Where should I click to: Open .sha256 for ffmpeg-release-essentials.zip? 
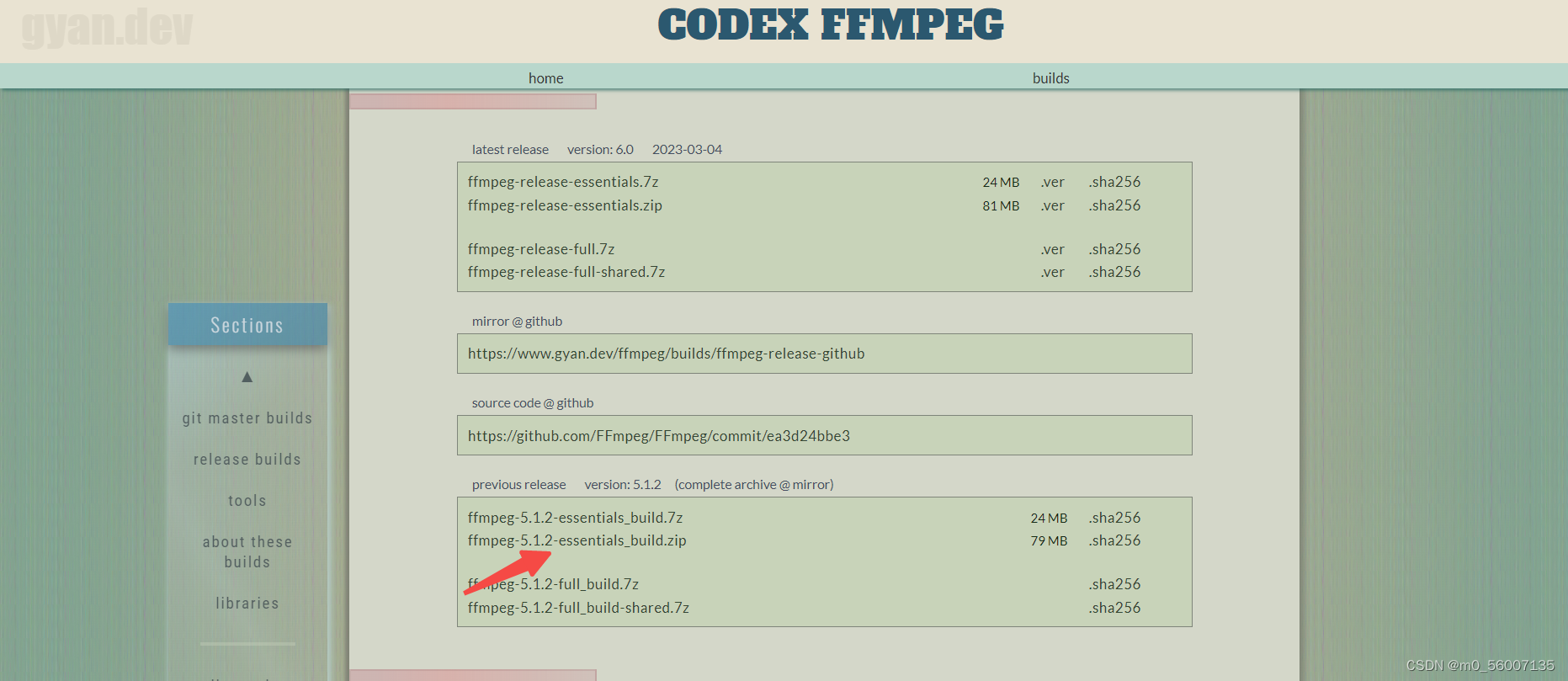point(1114,205)
